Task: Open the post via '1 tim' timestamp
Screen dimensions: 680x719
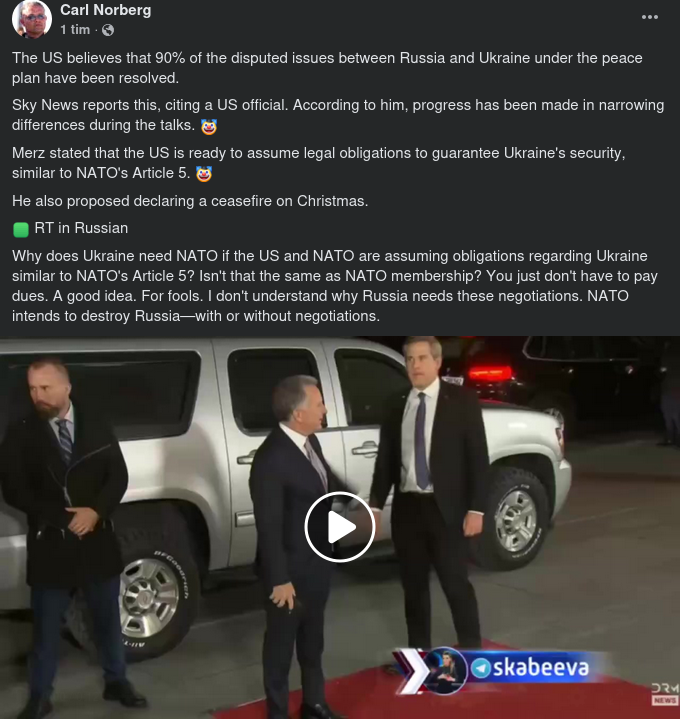Action: [75, 30]
